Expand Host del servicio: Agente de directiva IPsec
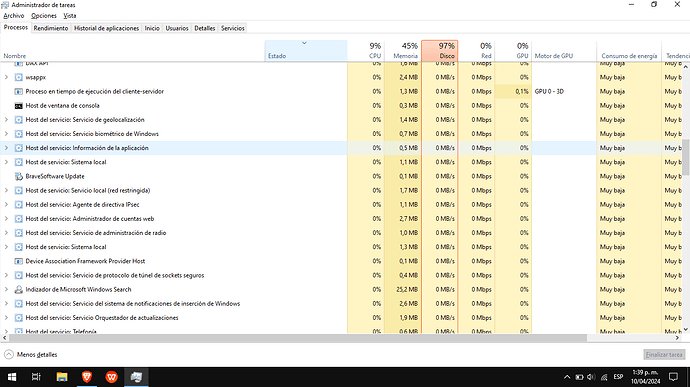Viewport: 690px width, 387px height. pyautogui.click(x=6, y=205)
